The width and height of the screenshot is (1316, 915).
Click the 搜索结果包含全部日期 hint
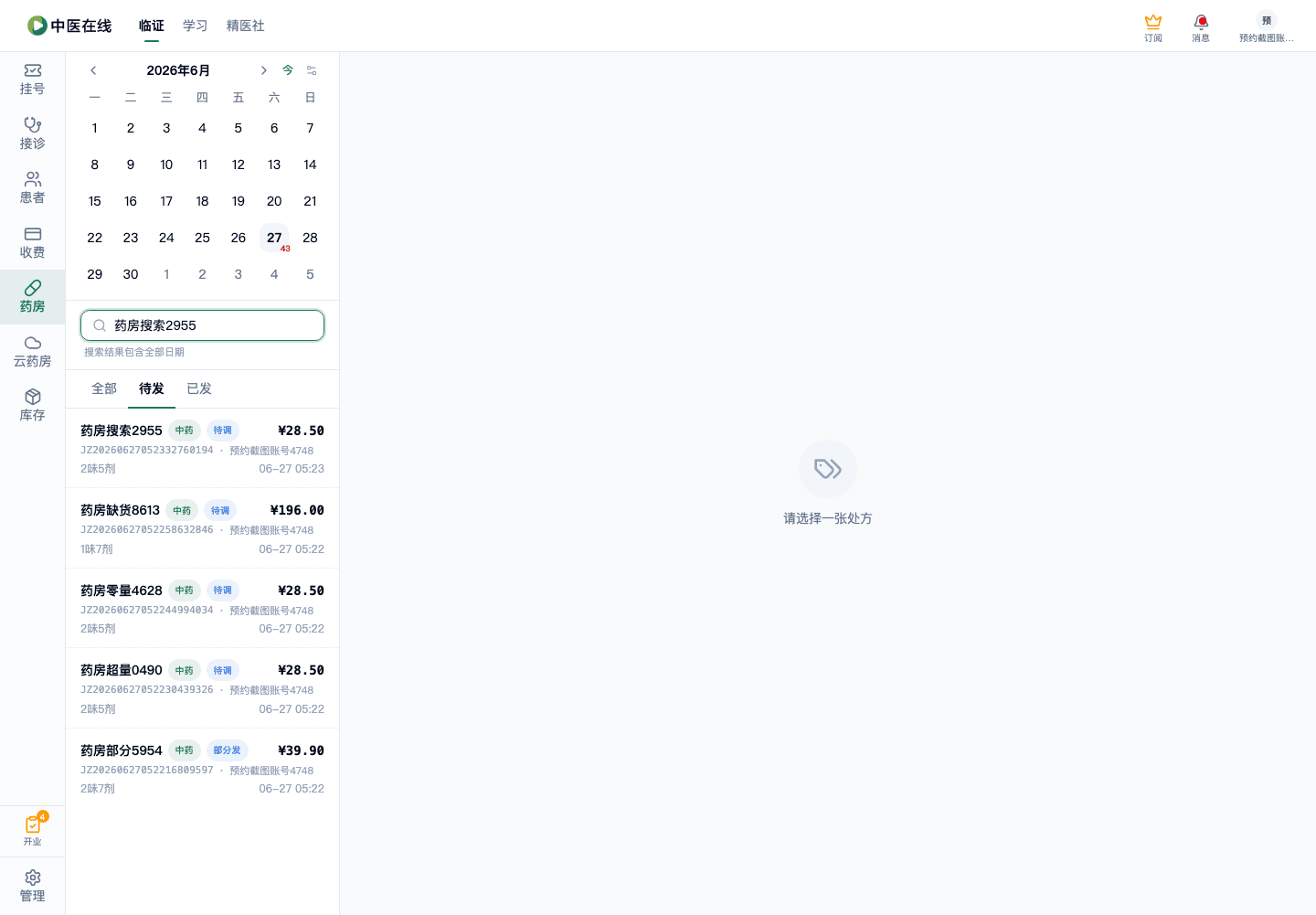pos(134,352)
